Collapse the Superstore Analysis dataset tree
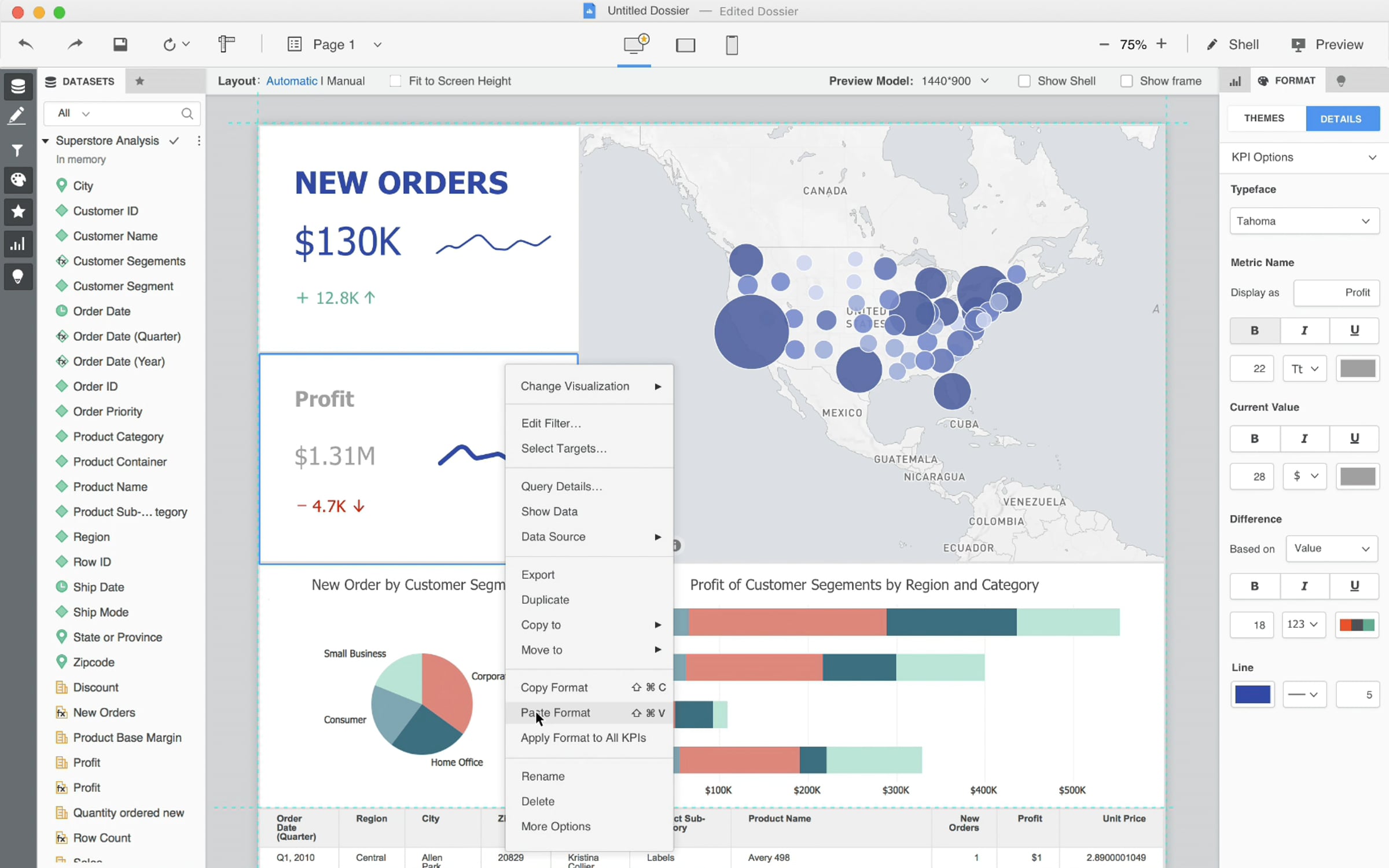The height and width of the screenshot is (868, 1389). click(45, 141)
